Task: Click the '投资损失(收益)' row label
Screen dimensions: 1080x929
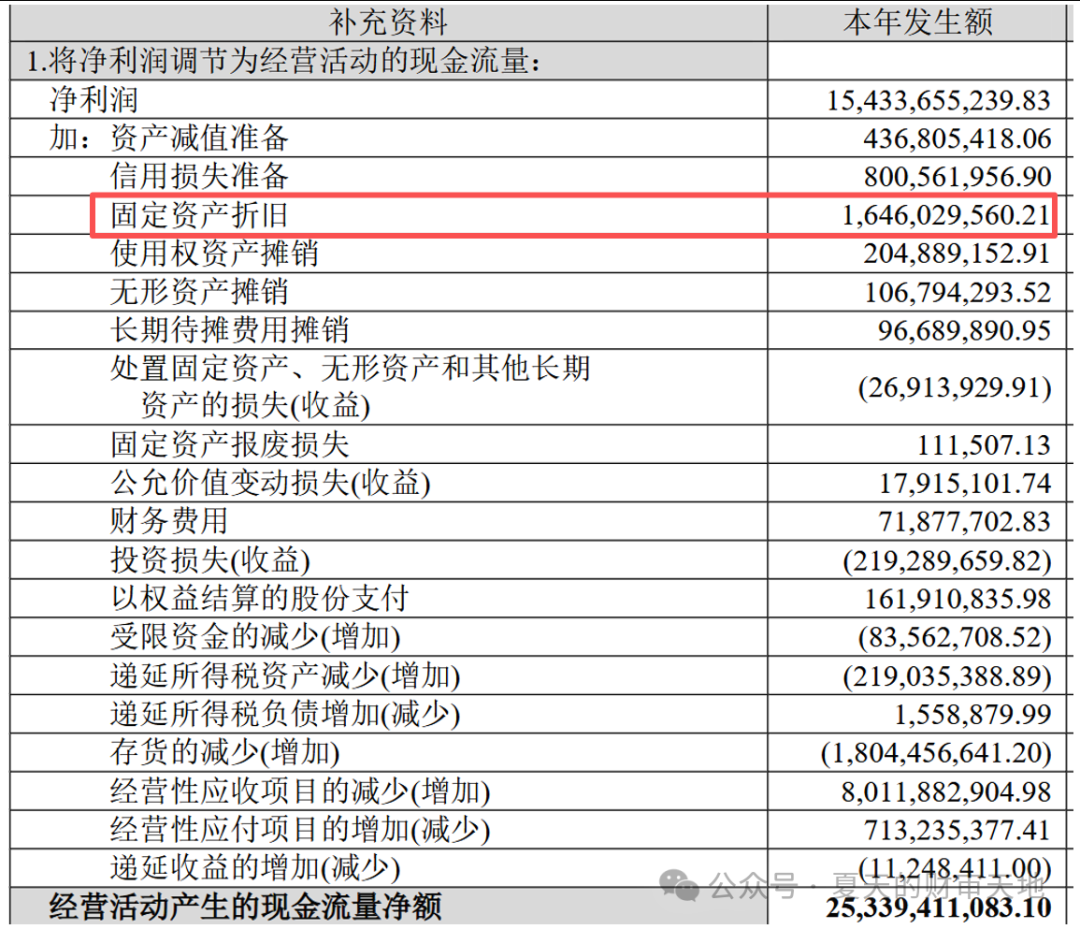Action: click(210, 560)
